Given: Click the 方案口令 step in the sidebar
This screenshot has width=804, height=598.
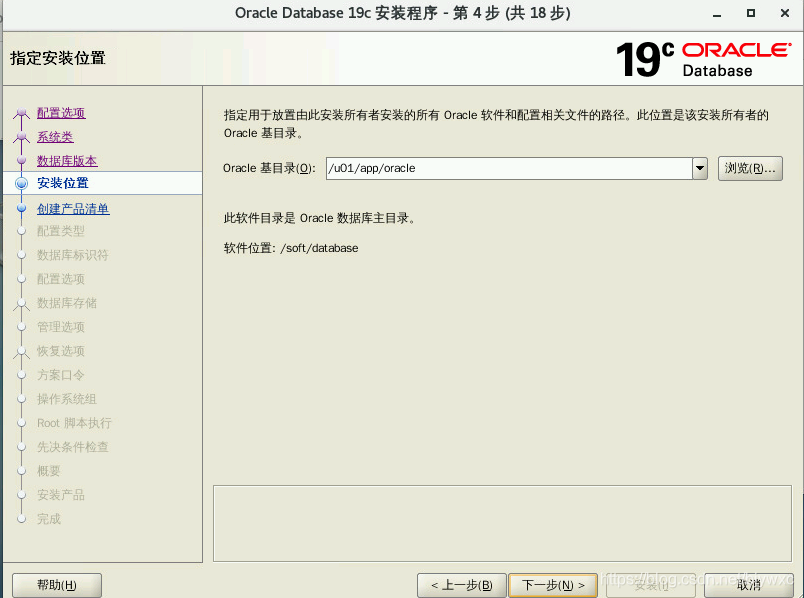Looking at the screenshot, I should coord(61,375).
